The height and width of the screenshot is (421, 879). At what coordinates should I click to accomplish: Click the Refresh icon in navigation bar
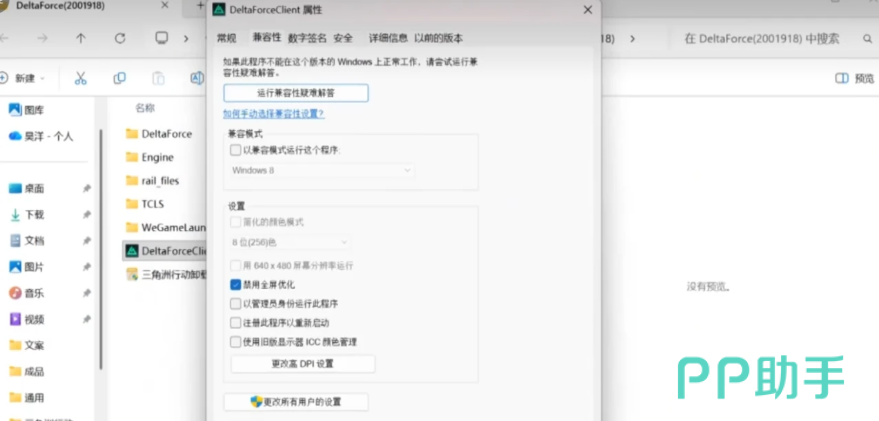tap(120, 39)
